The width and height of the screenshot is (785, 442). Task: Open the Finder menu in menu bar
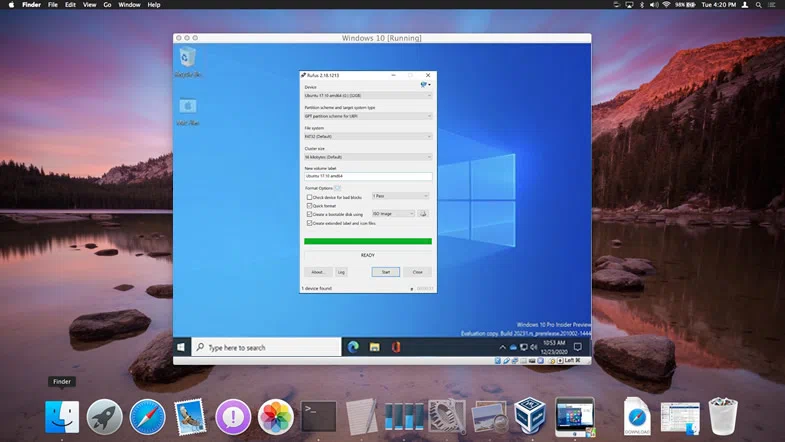(x=31, y=5)
